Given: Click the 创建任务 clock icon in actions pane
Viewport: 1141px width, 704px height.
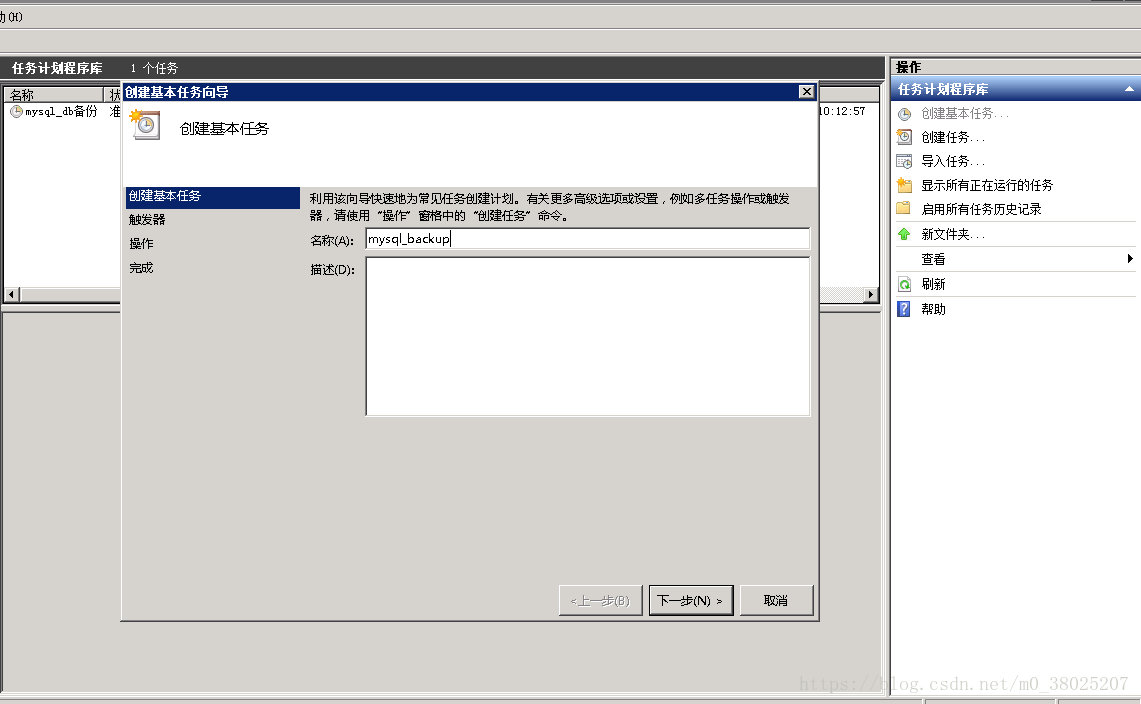Looking at the screenshot, I should click(x=904, y=137).
